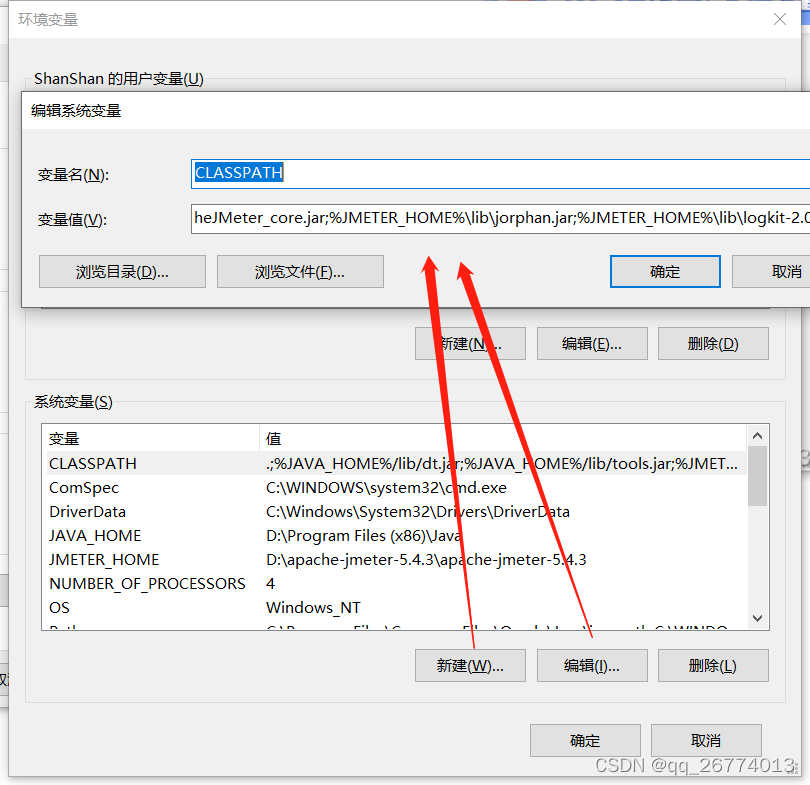Click value D:\Program Files (x86)\Java
This screenshot has height=785, width=810.
(x=363, y=536)
